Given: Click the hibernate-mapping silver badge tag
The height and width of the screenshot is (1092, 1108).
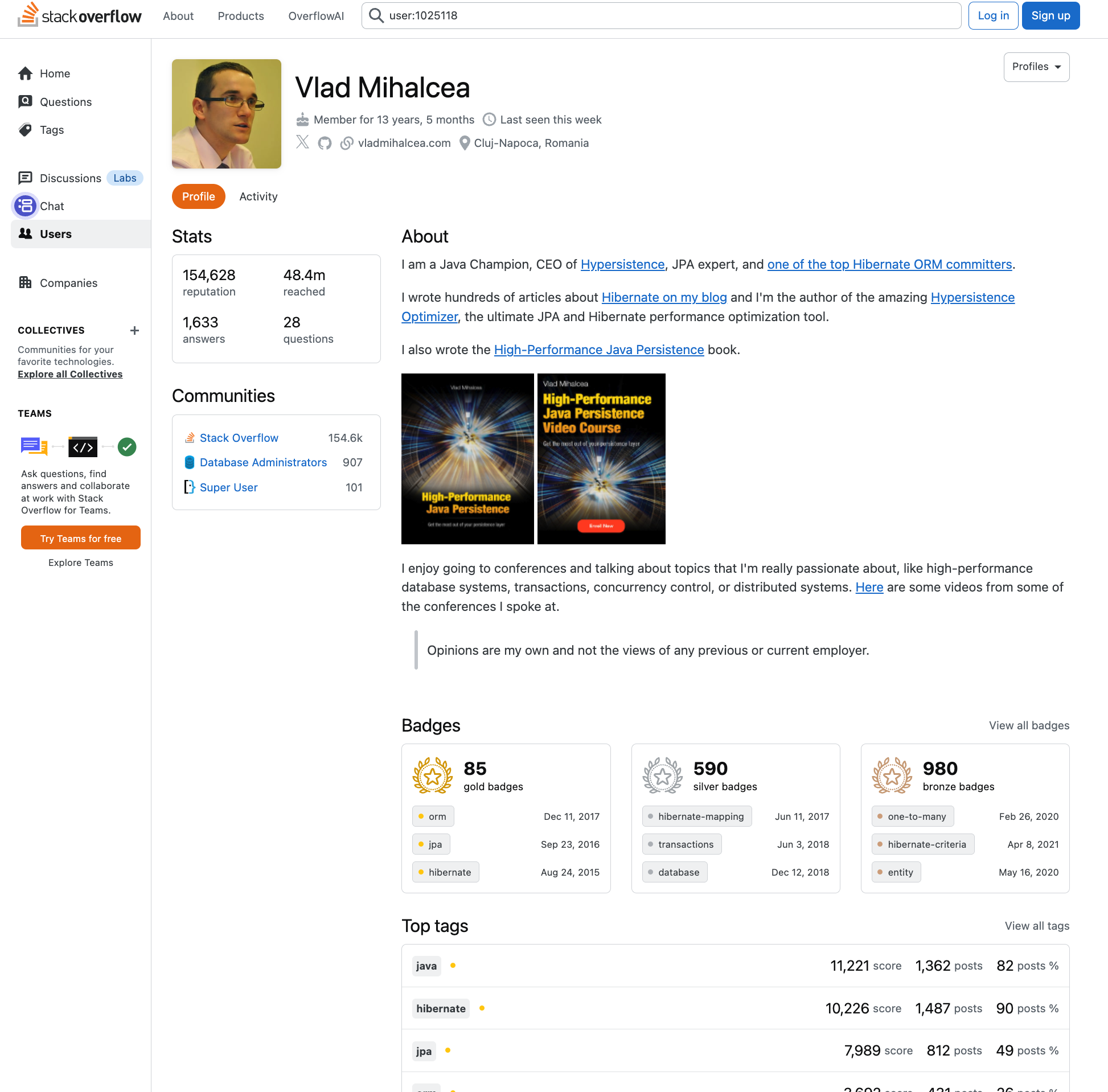Looking at the screenshot, I should click(x=696, y=816).
